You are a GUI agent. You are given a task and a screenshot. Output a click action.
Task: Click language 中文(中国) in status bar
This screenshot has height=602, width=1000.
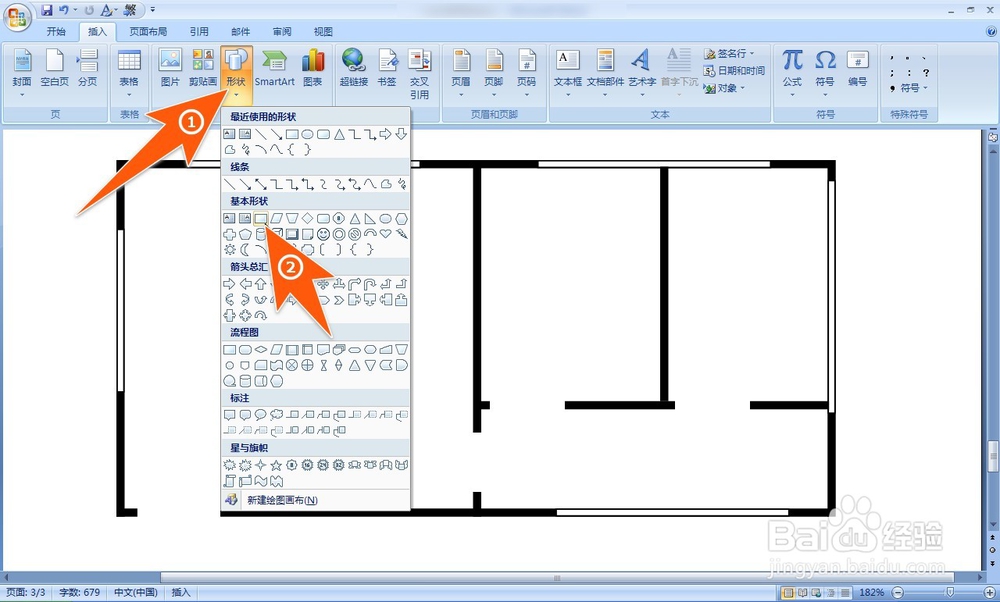tap(136, 592)
